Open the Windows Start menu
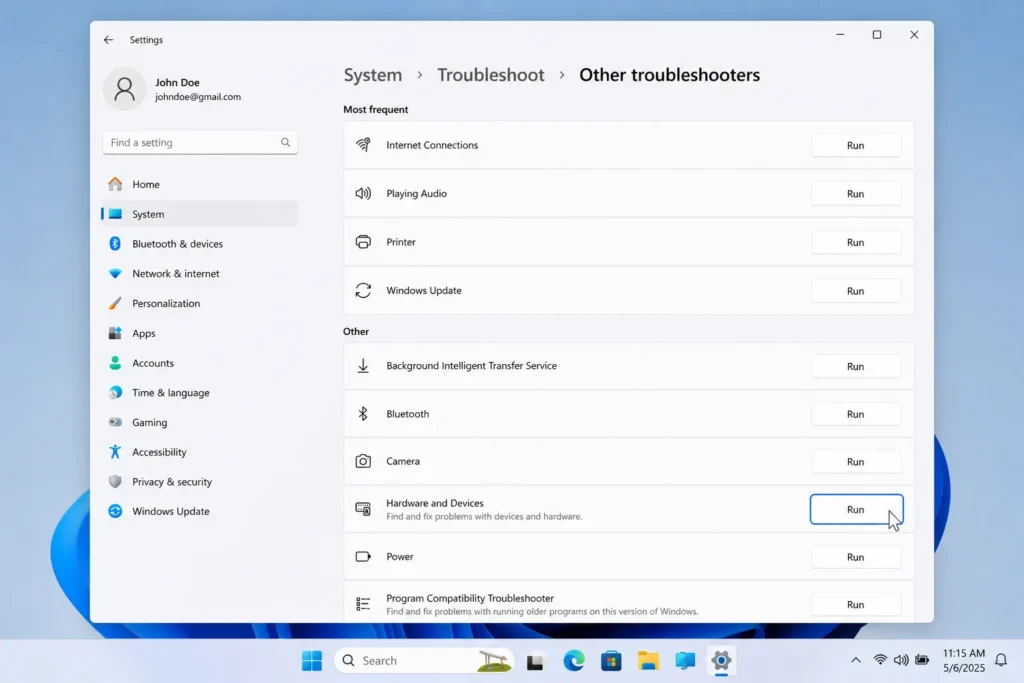 point(312,661)
